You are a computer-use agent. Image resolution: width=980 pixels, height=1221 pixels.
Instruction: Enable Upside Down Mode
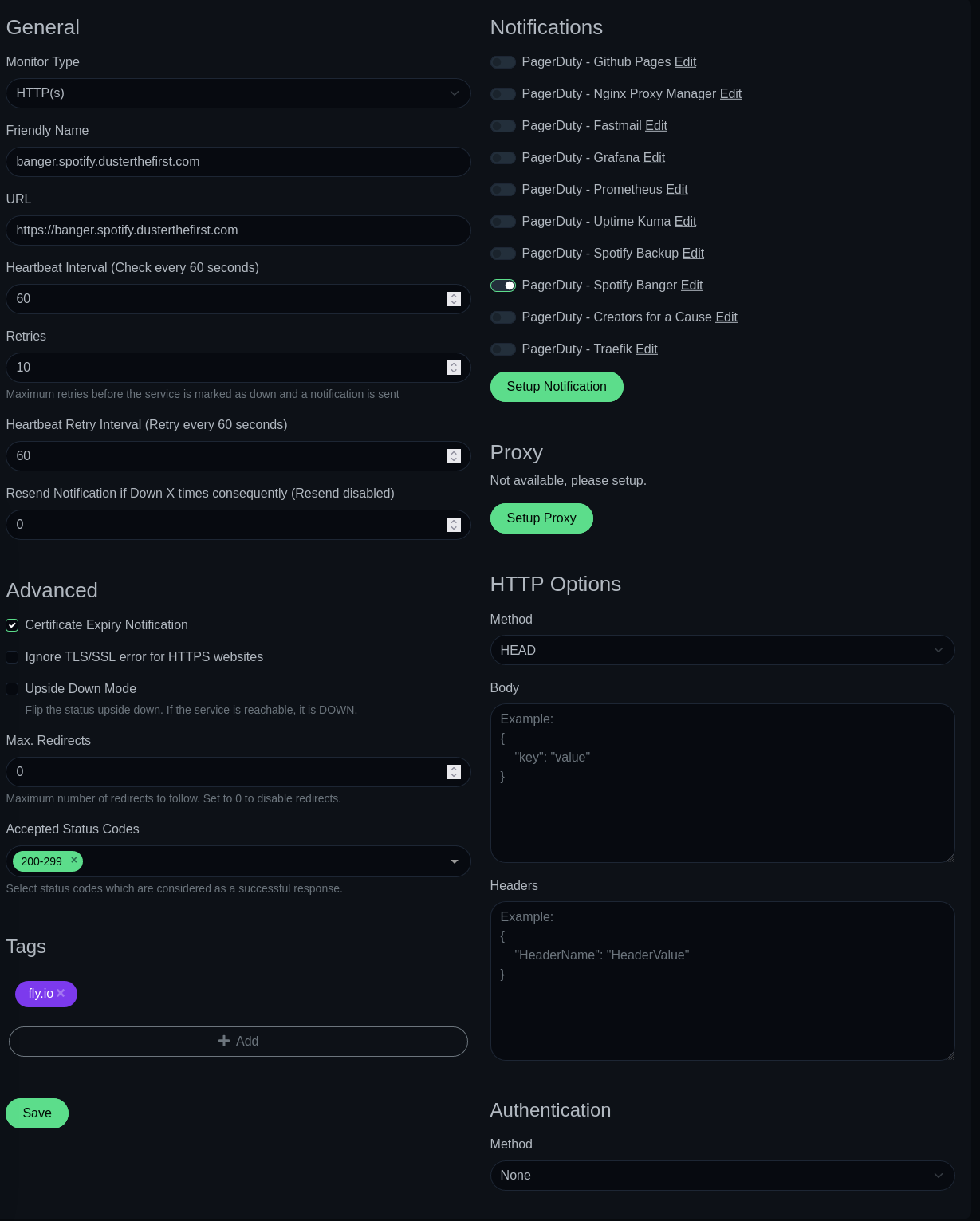point(12,689)
